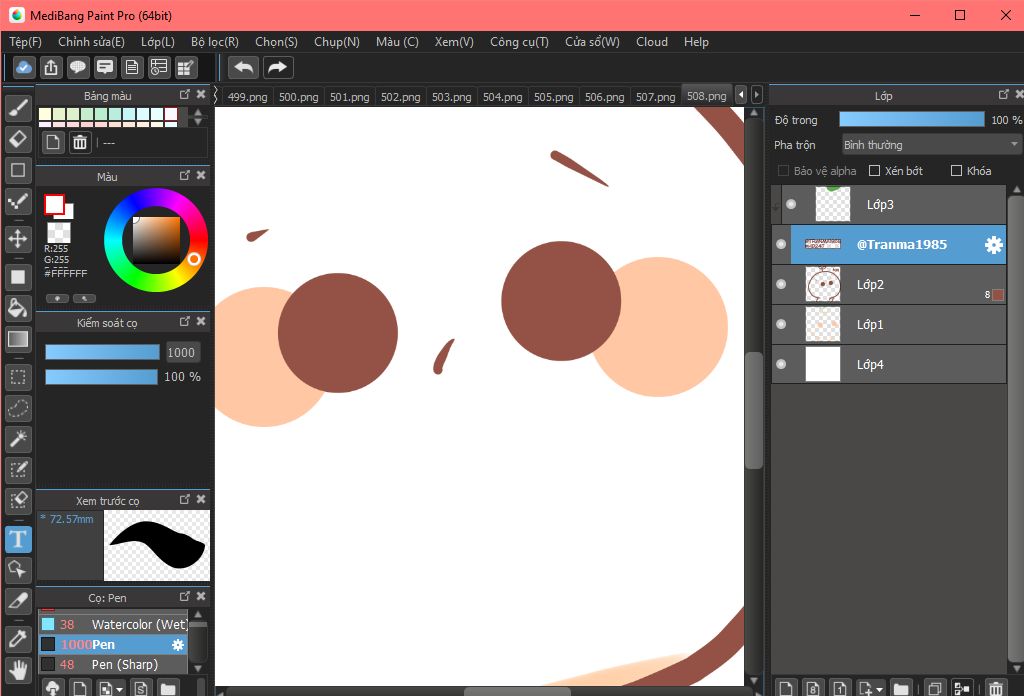Select the Brush tool in left toolbar
Image resolution: width=1024 pixels, height=696 pixels.
tap(18, 108)
